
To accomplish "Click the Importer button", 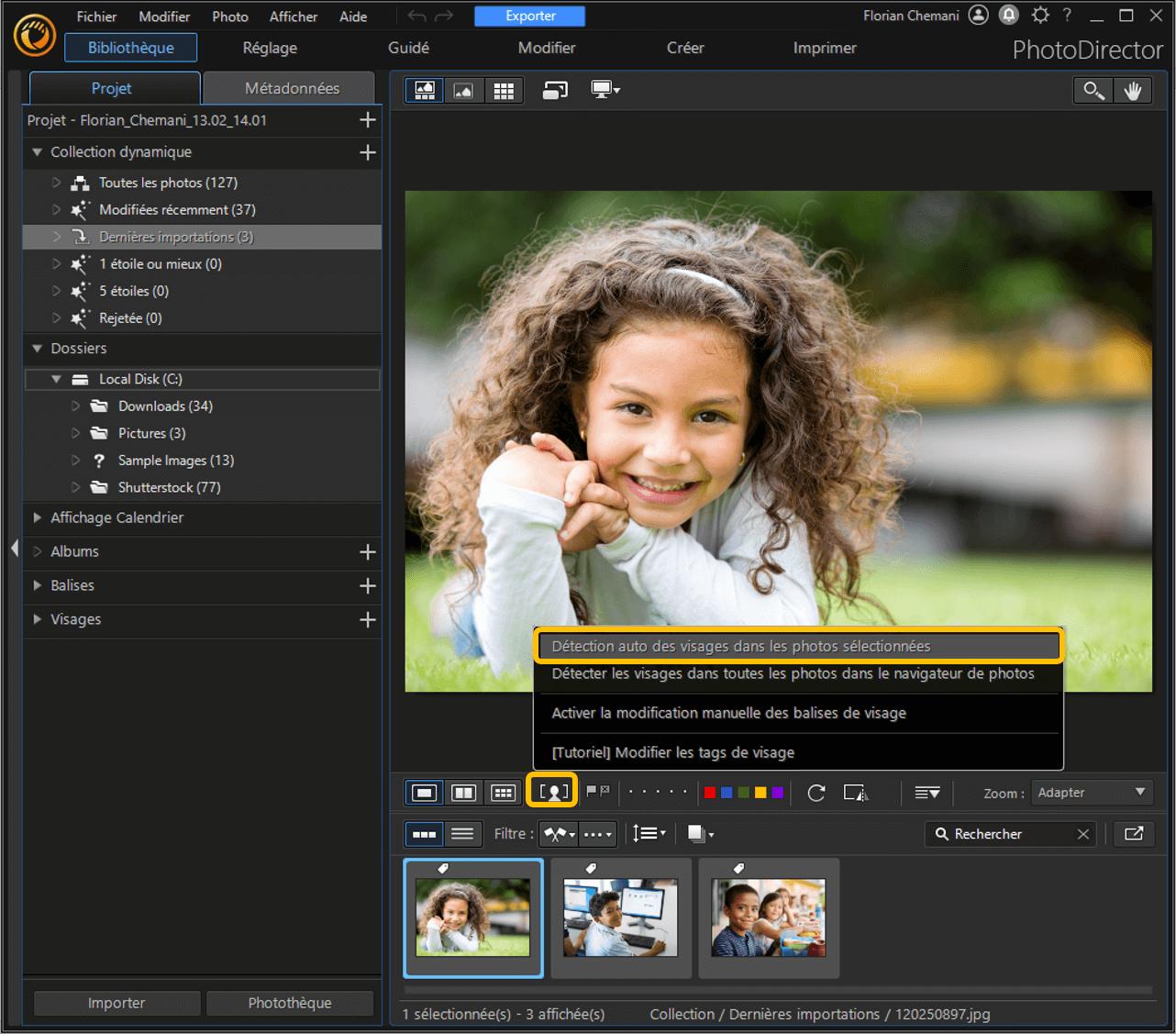I will coord(116,1003).
